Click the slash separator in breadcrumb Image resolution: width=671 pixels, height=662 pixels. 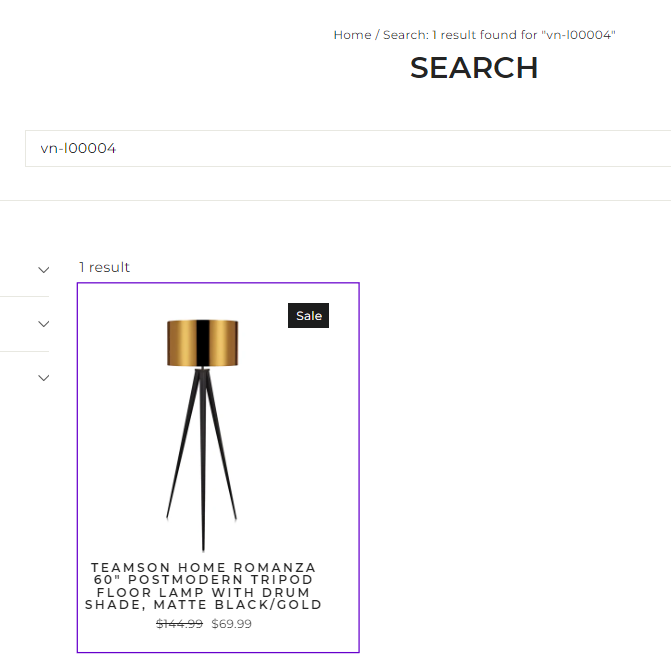(377, 35)
